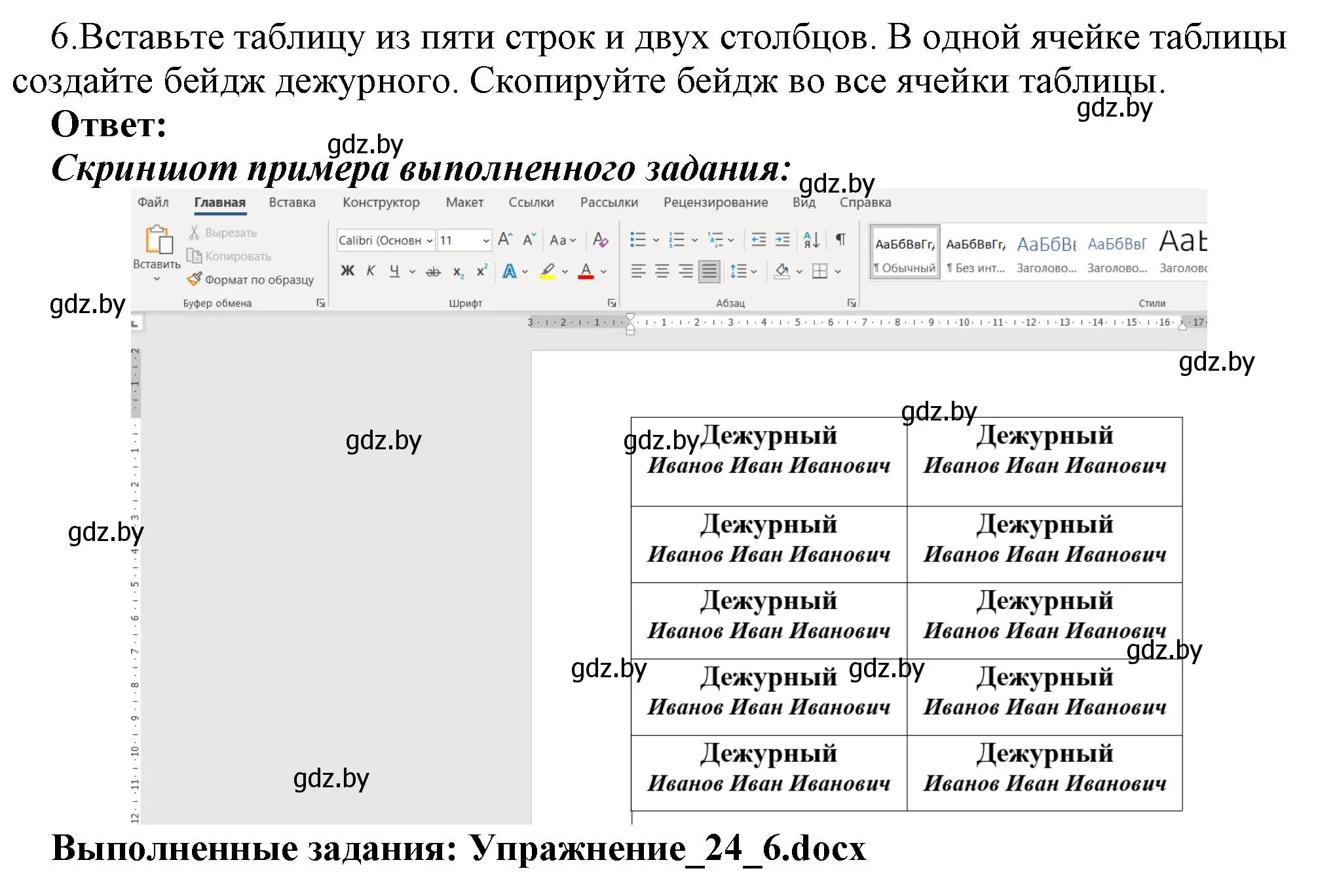The width and height of the screenshot is (1335, 896).
Task: Expand the font color dropdown arrow
Action: pyautogui.click(x=604, y=272)
